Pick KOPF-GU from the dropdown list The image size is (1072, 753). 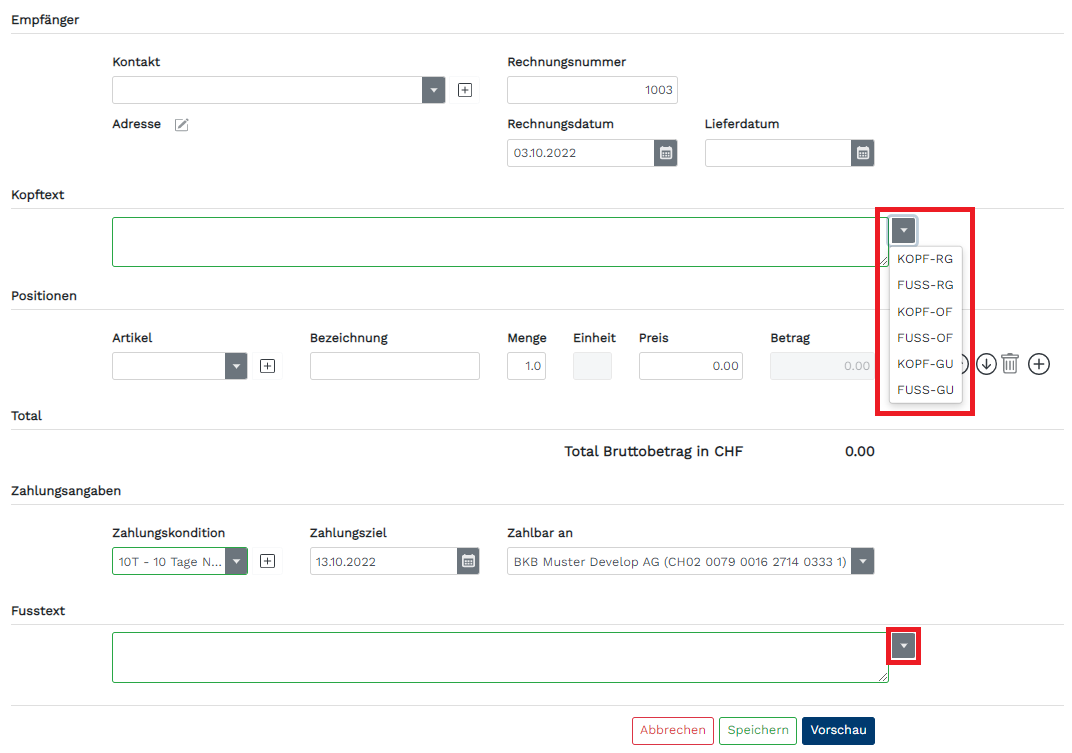925,364
